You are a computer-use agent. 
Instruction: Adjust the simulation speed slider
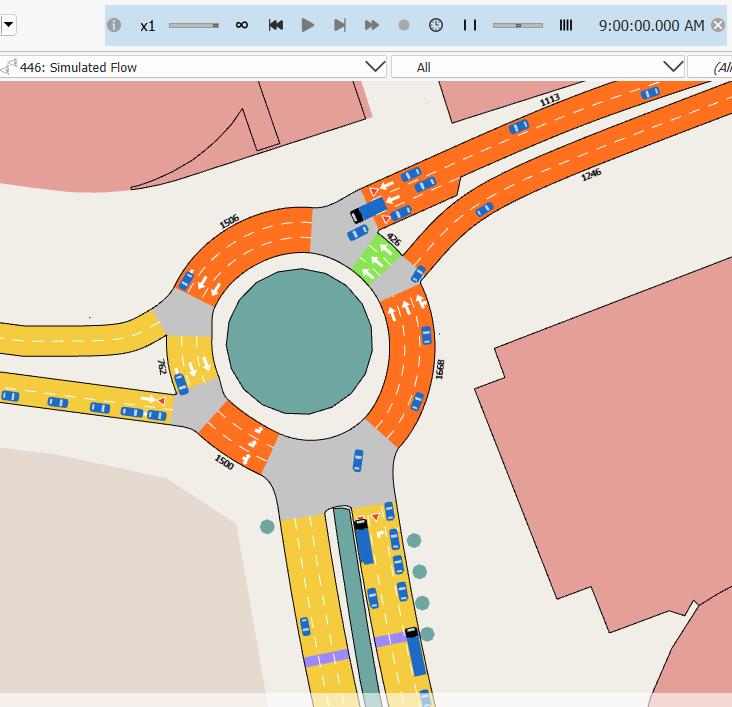[x=194, y=25]
